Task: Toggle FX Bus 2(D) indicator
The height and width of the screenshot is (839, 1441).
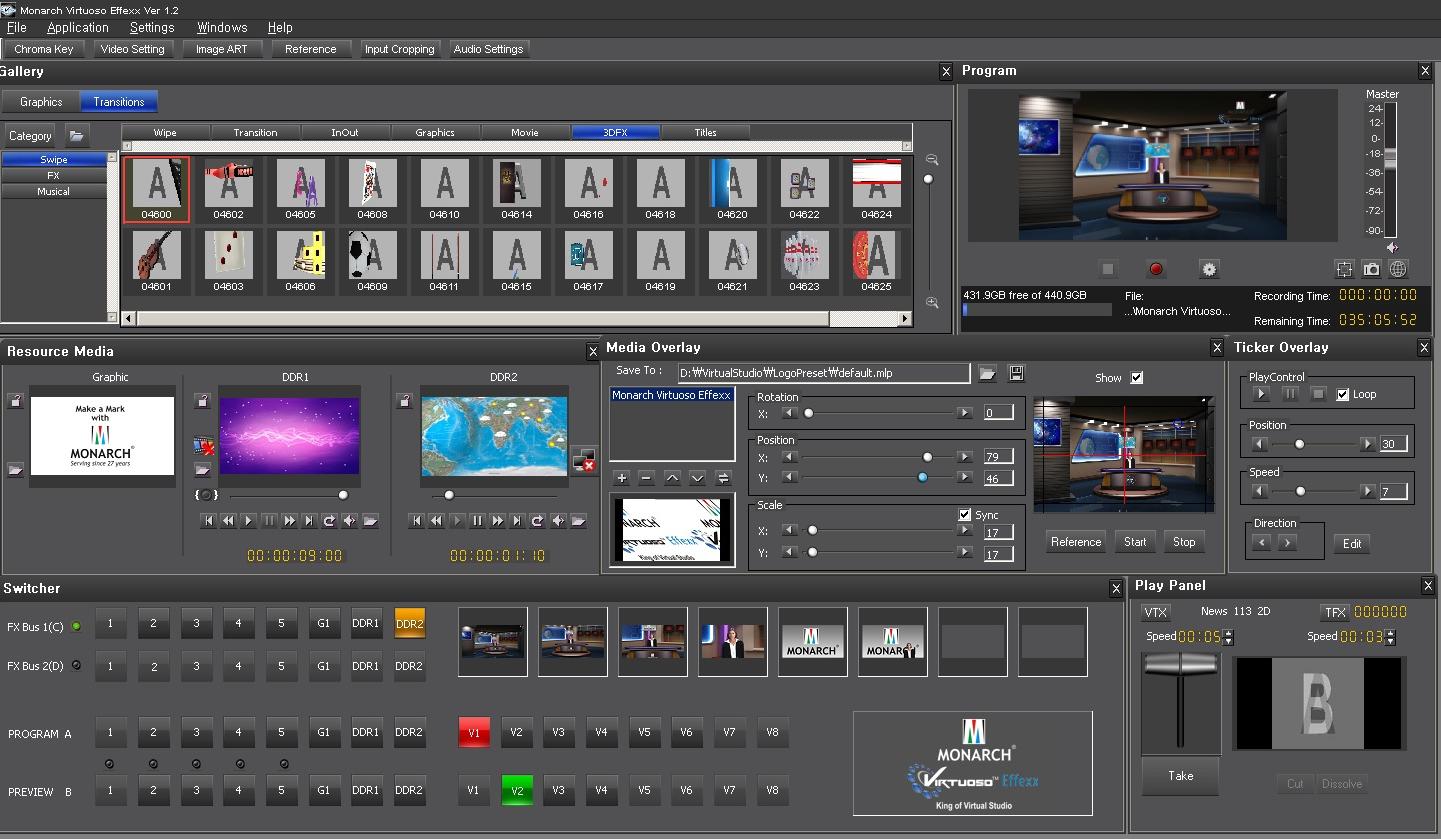Action: tap(76, 665)
